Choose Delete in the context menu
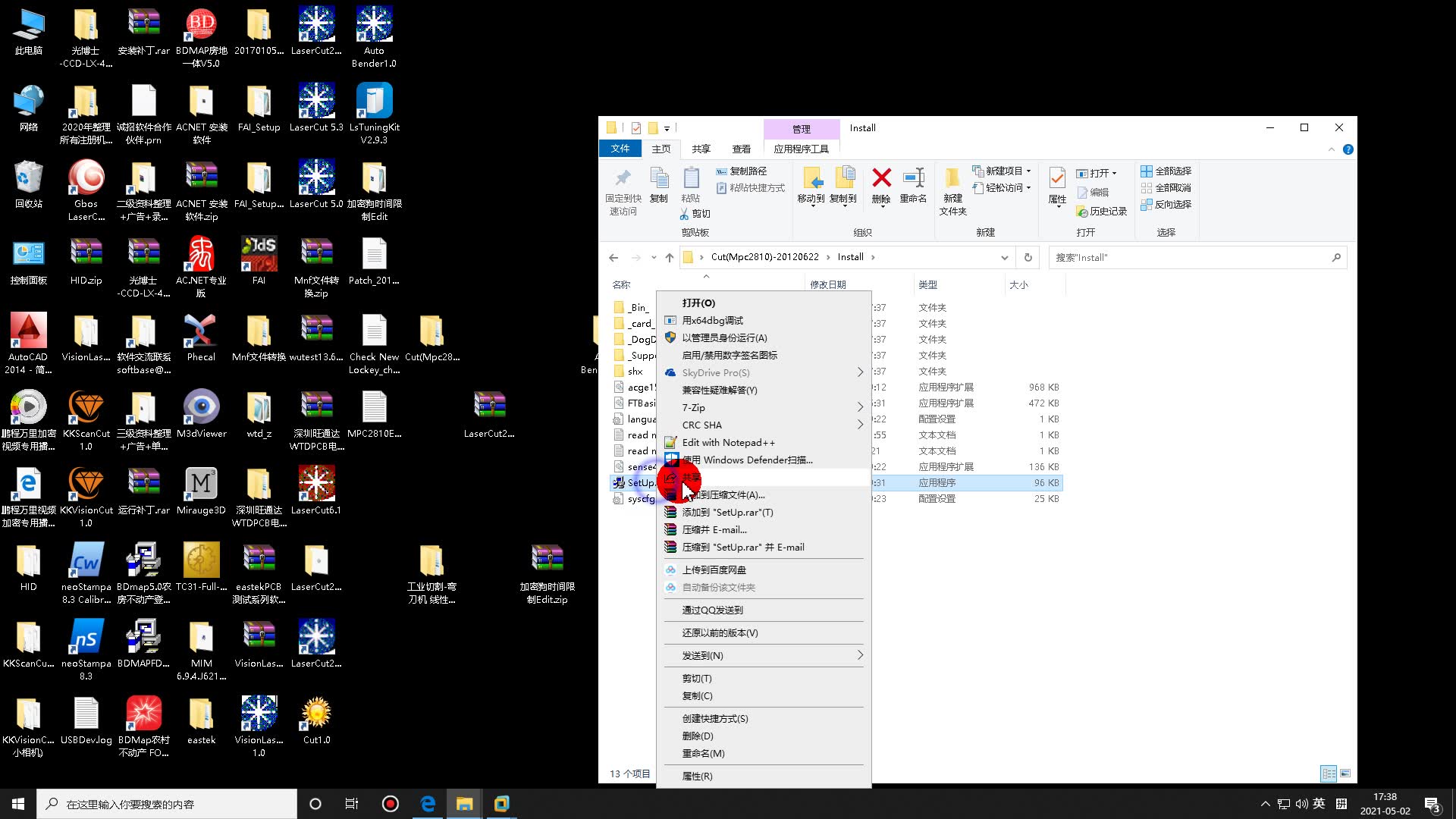The height and width of the screenshot is (819, 1456). tap(764, 736)
